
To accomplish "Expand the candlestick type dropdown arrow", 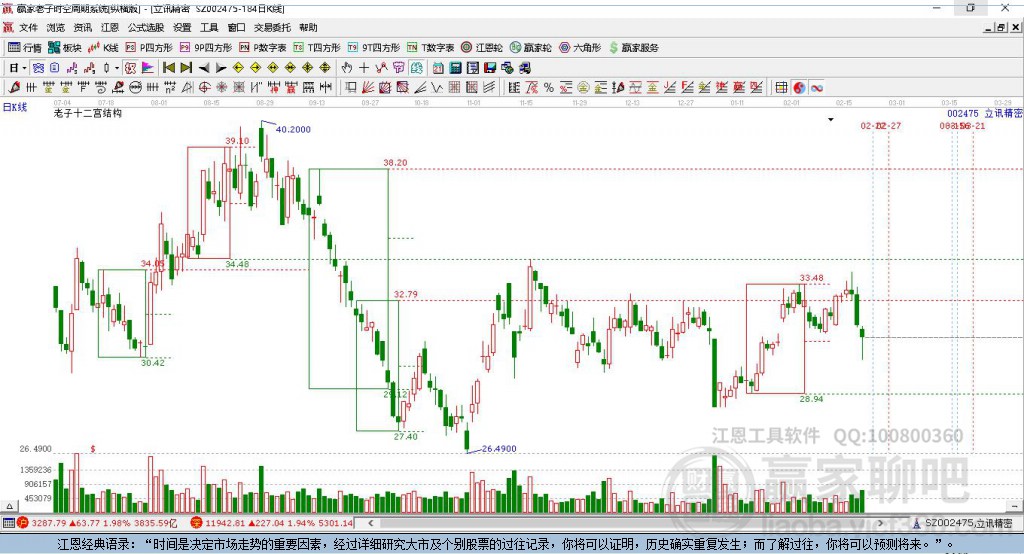I will [117, 68].
